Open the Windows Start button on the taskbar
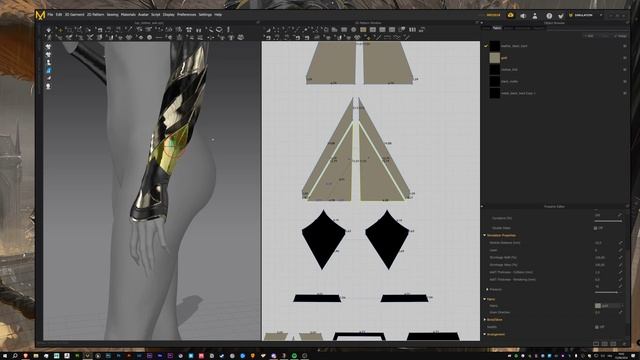 pos(4,356)
